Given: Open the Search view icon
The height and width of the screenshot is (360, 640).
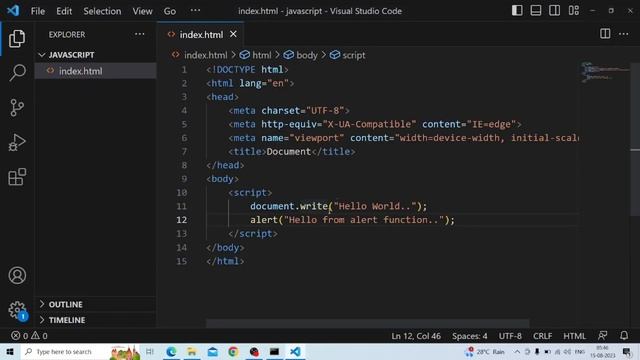Looking at the screenshot, I should [17, 73].
